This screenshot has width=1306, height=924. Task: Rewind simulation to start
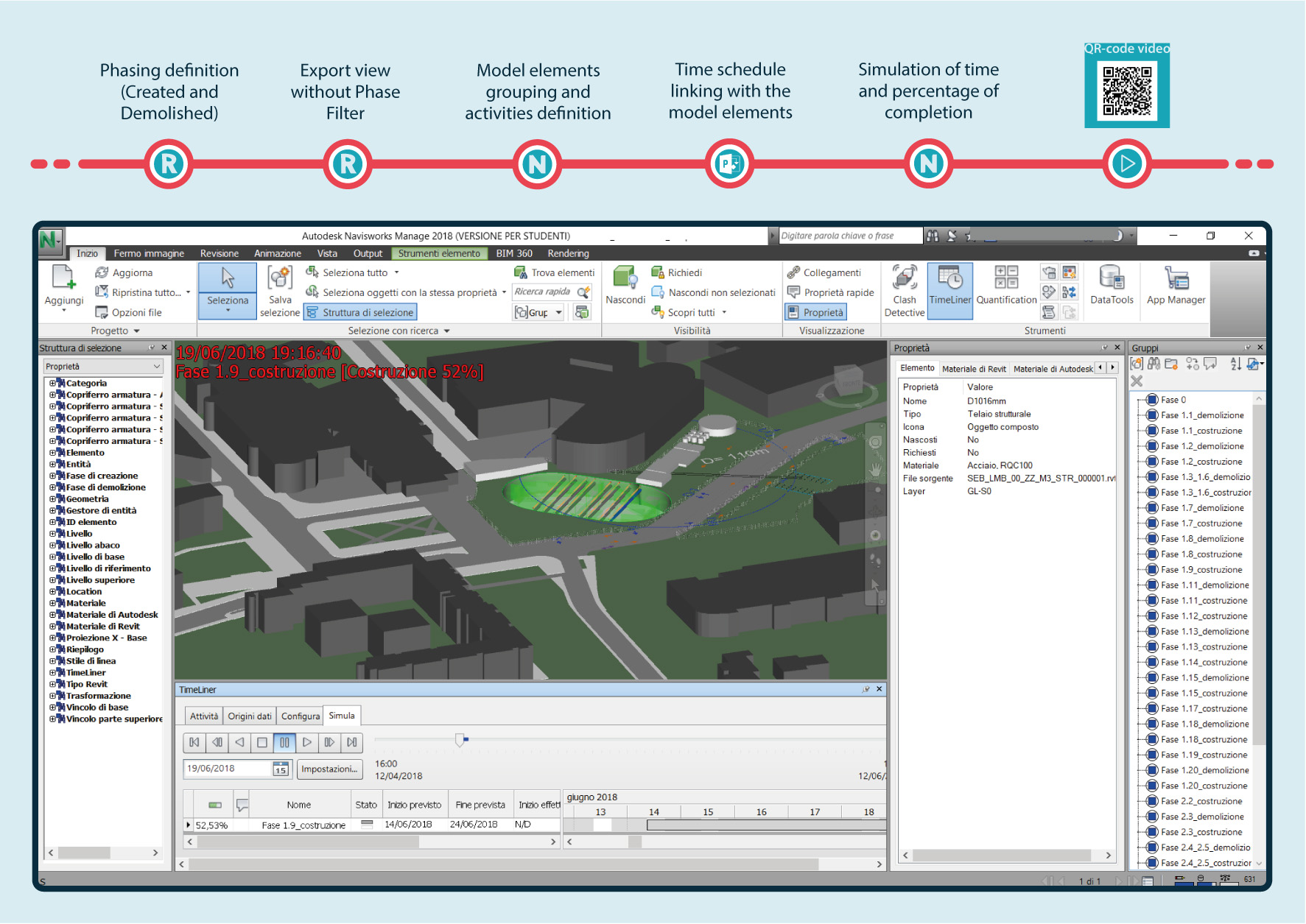click(x=194, y=742)
